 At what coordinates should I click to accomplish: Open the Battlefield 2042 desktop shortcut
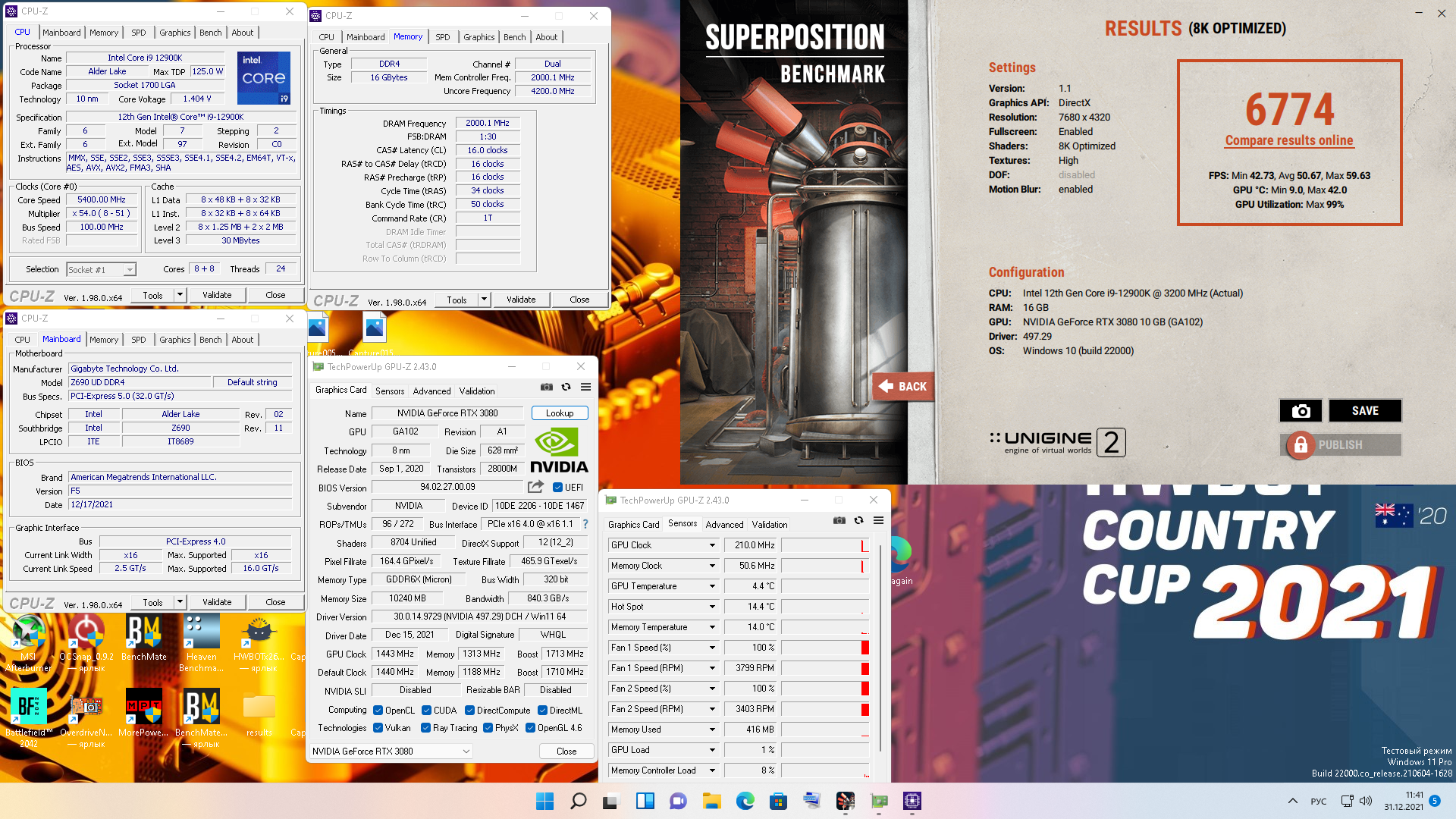(29, 717)
